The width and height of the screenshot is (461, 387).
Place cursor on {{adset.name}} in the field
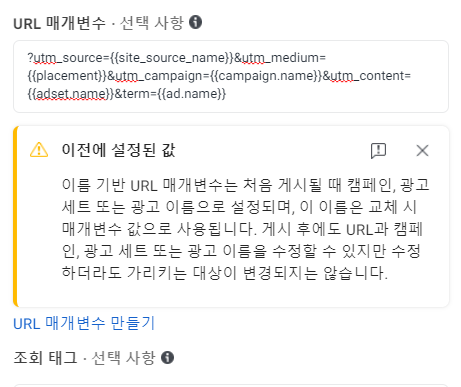point(71,94)
